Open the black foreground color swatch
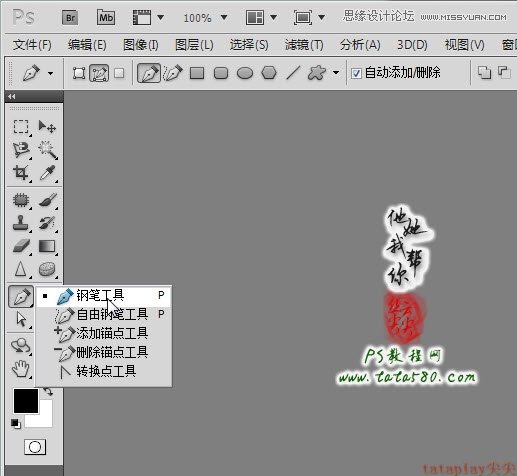 pyautogui.click(x=25, y=401)
